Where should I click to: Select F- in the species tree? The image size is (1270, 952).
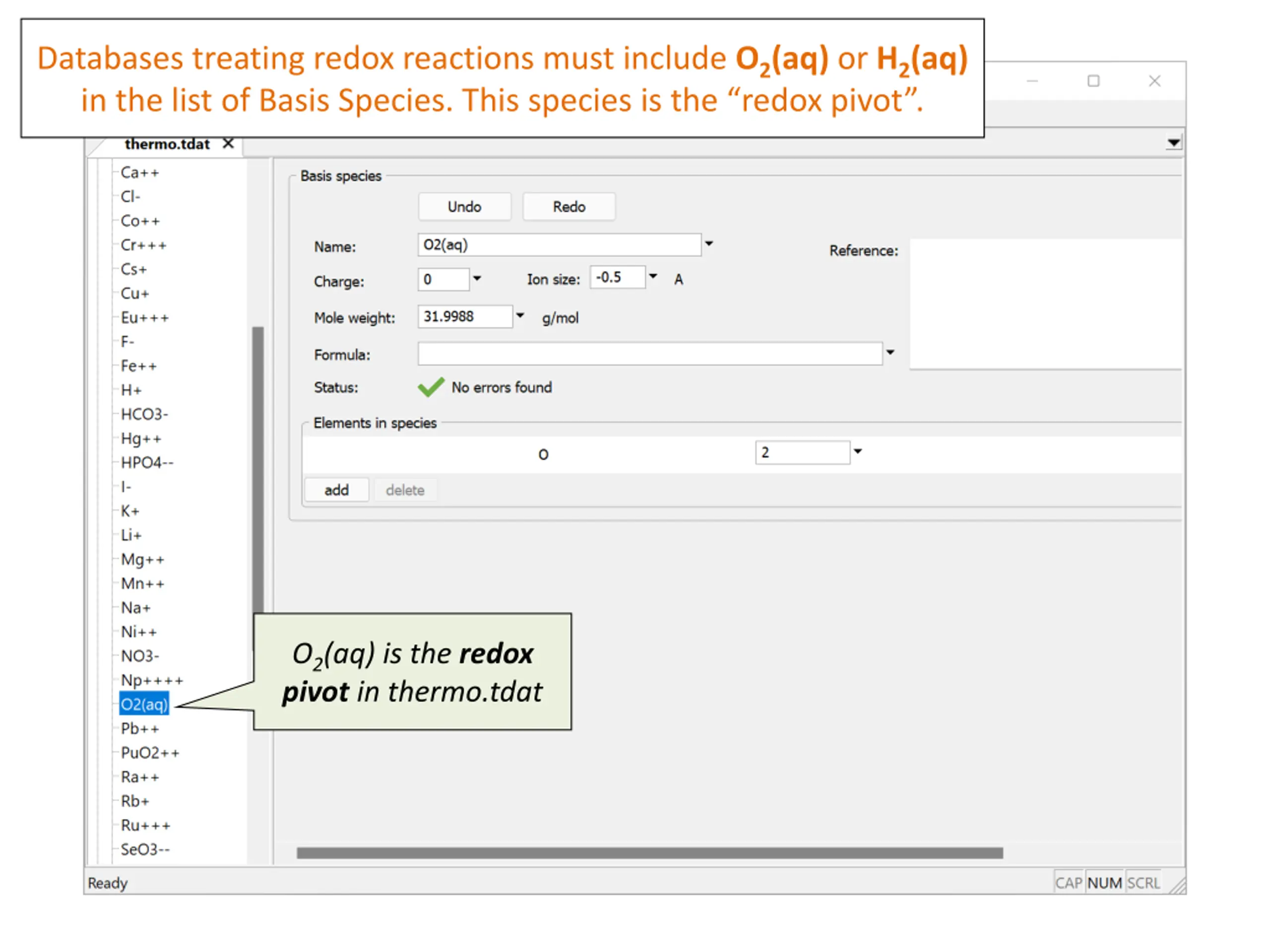tap(127, 342)
